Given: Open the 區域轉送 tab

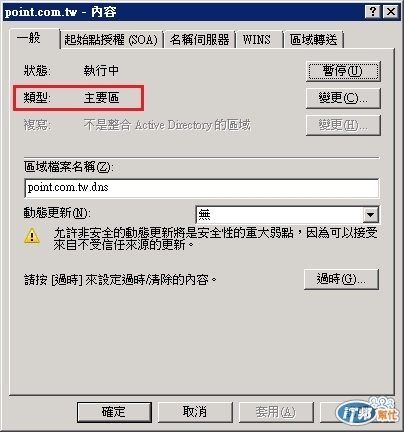Looking at the screenshot, I should click(313, 40).
